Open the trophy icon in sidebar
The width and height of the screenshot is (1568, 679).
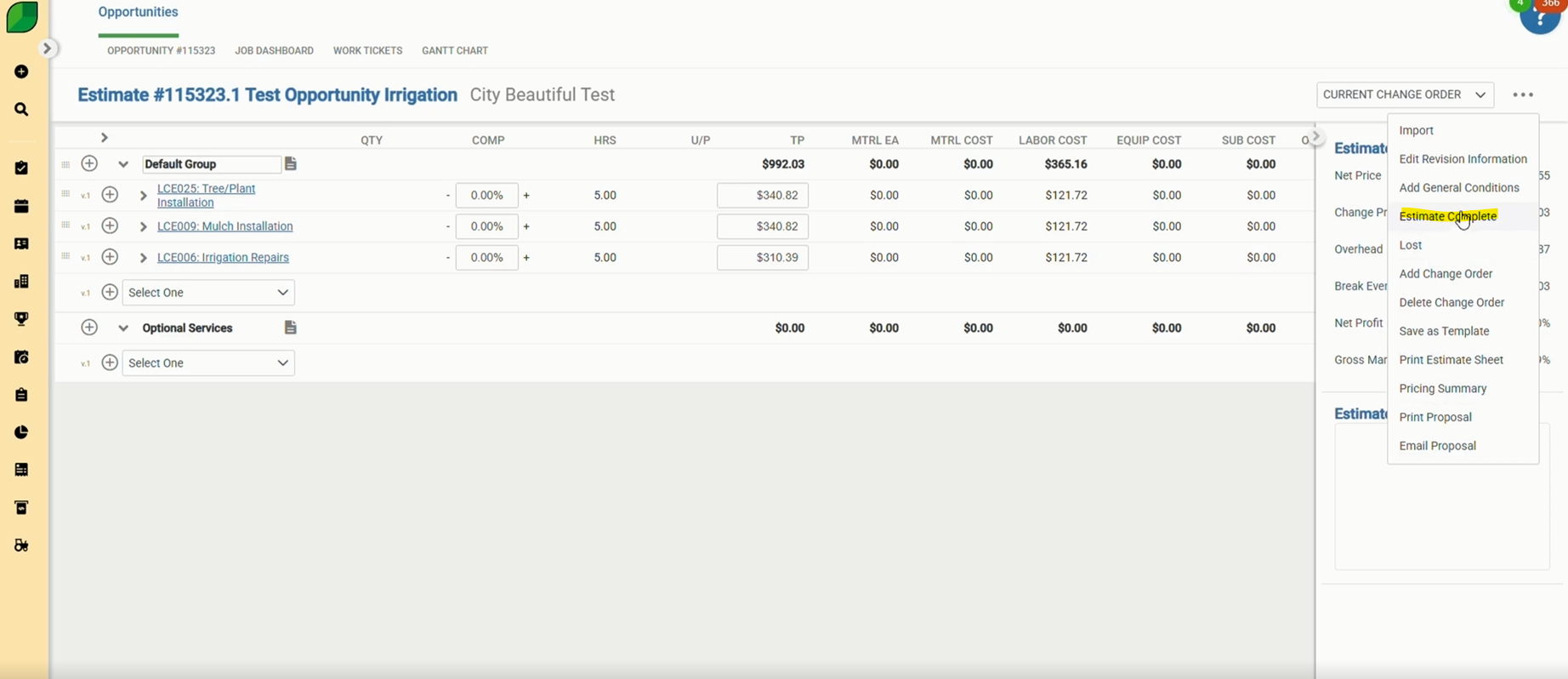21,319
